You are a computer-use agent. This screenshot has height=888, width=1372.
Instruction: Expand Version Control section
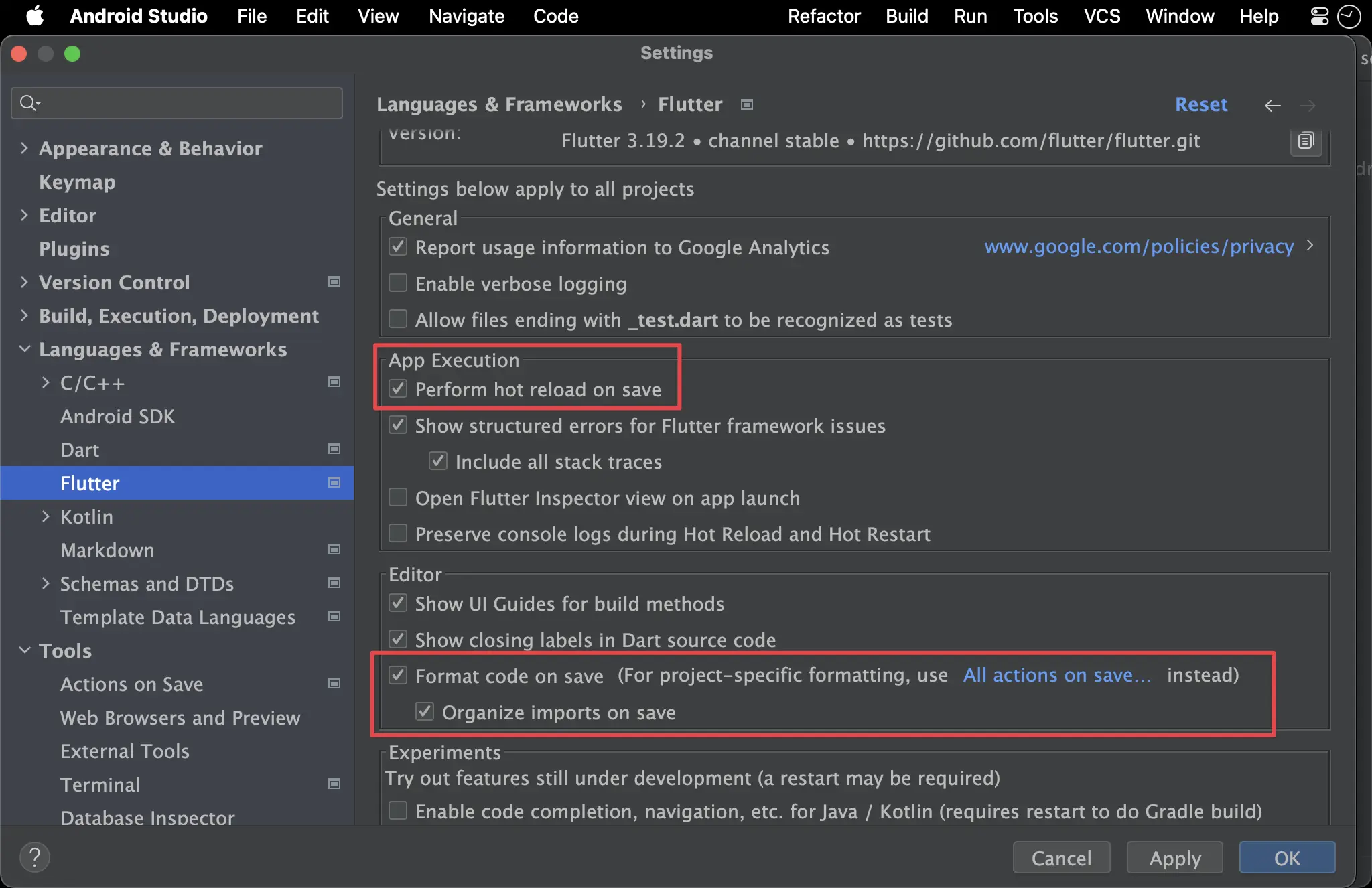click(24, 282)
